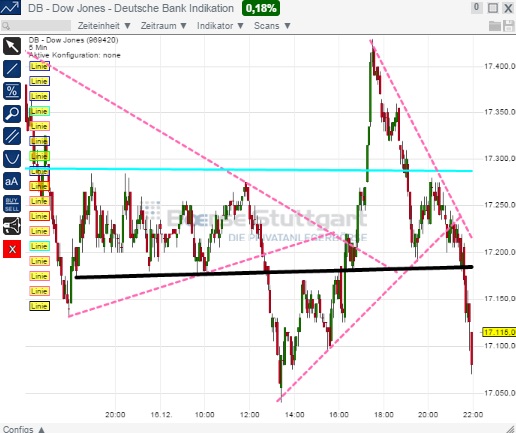Click in the symbol search field
Viewport: 516px width, 433px height.
pyautogui.click(x=36, y=26)
